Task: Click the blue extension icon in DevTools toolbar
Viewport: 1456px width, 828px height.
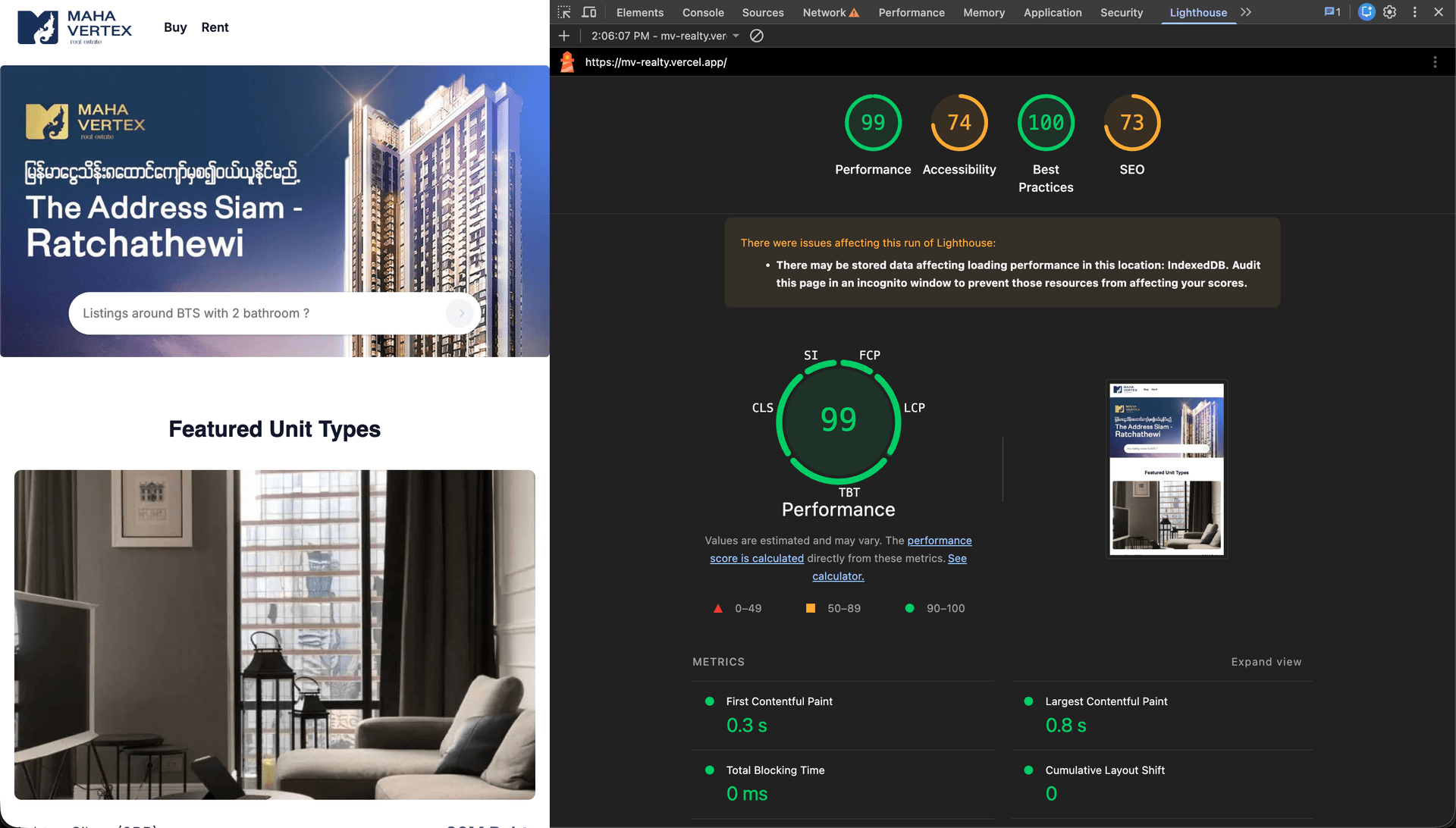Action: coord(1366,12)
